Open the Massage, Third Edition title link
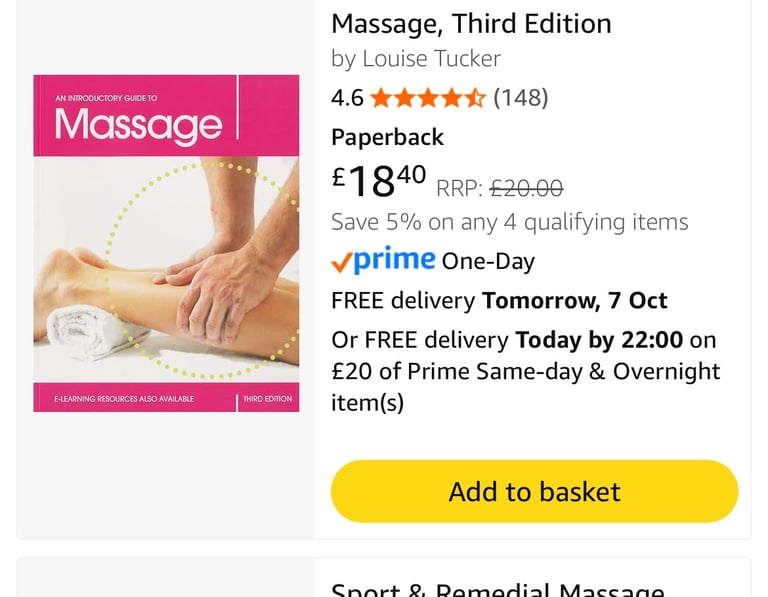This screenshot has width=768, height=597. pos(471,24)
